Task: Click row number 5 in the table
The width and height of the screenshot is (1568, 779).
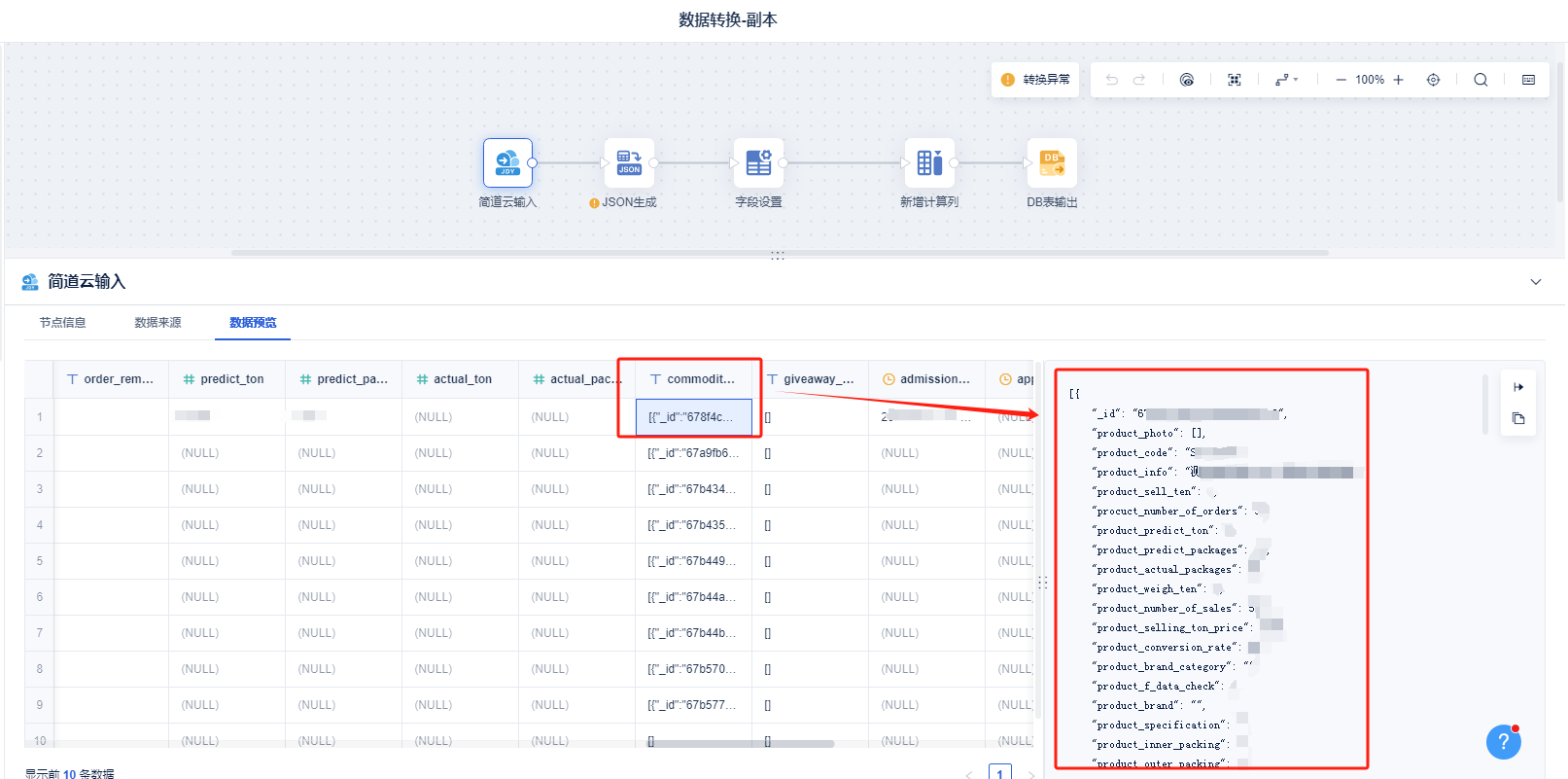Action: click(40, 561)
